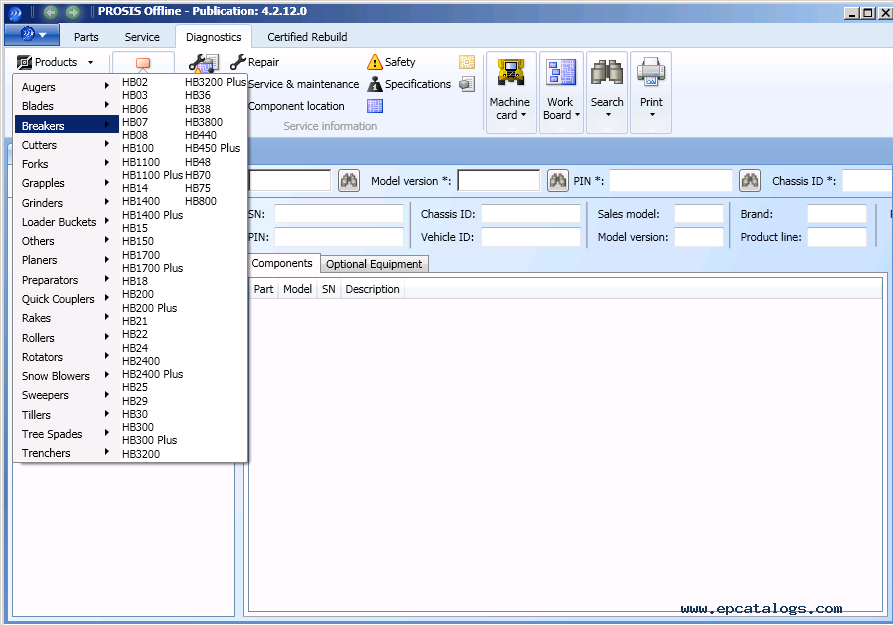This screenshot has width=893, height=625.
Task: Choose breaker model HB3800
Action: (x=204, y=122)
